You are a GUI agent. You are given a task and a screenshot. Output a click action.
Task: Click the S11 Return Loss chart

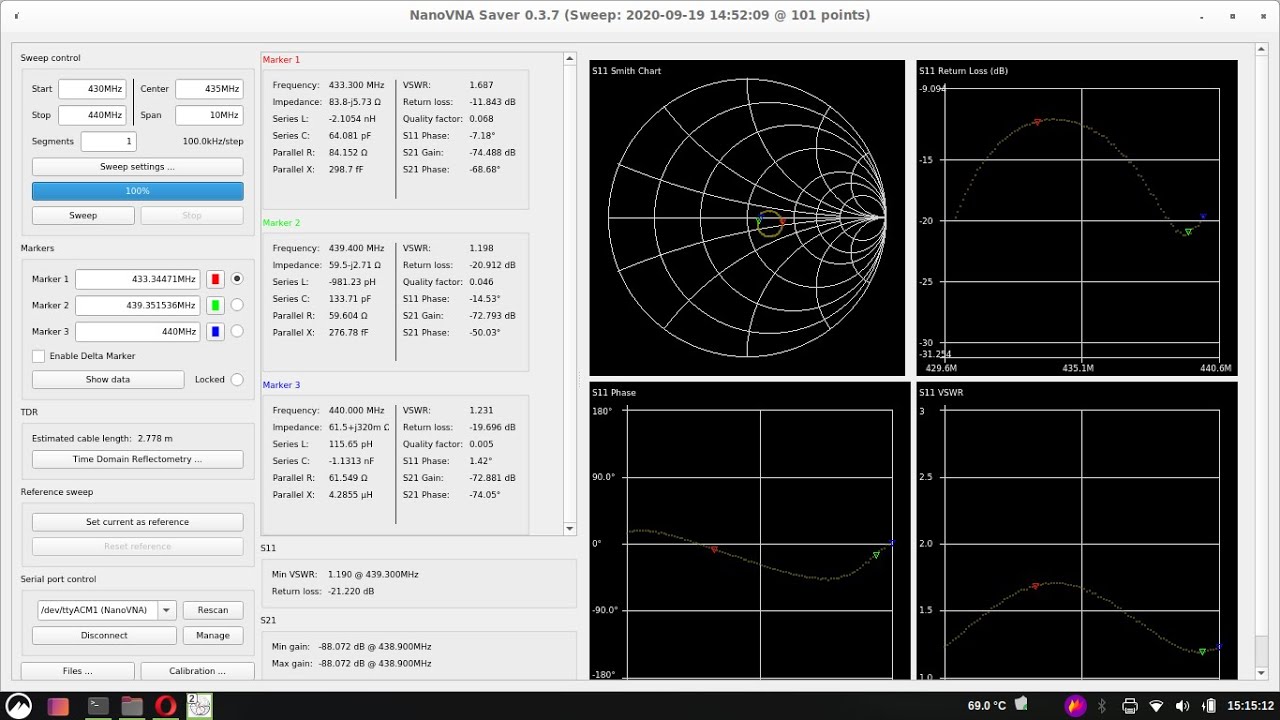[x=1077, y=218]
